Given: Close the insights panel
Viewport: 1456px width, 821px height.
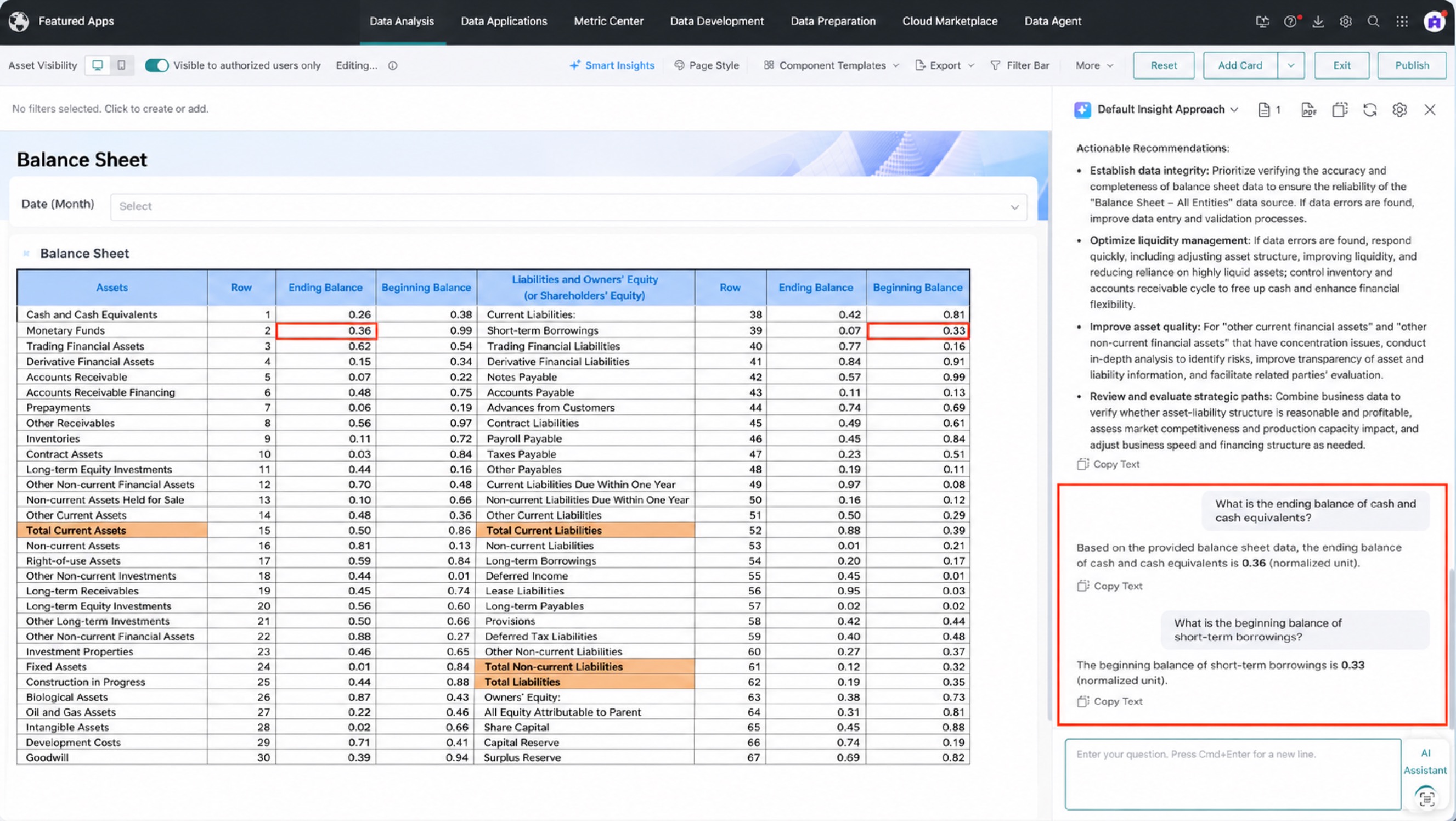Looking at the screenshot, I should pos(1430,110).
